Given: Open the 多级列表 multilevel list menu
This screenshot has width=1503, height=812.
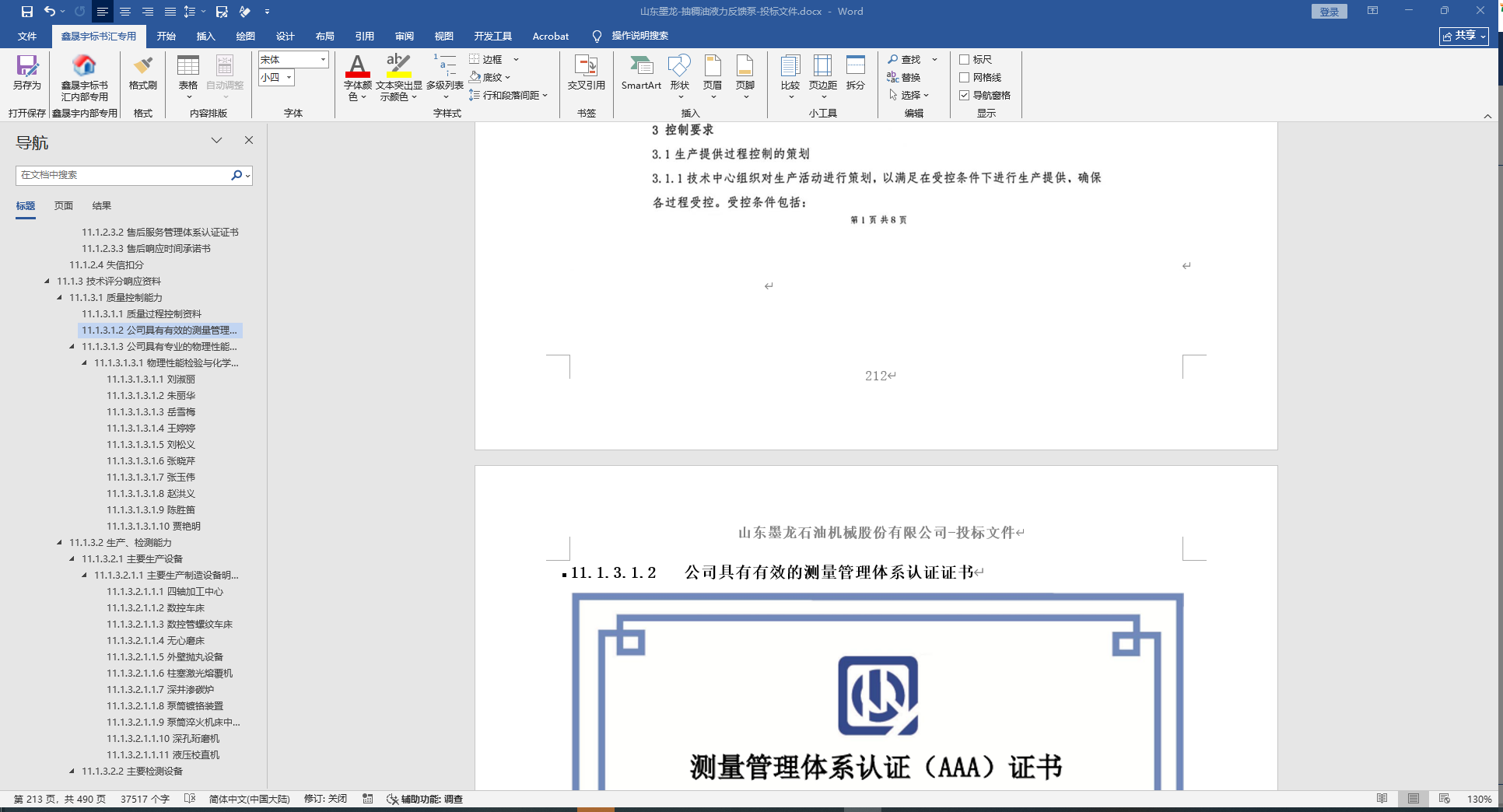Looking at the screenshot, I should 445,77.
